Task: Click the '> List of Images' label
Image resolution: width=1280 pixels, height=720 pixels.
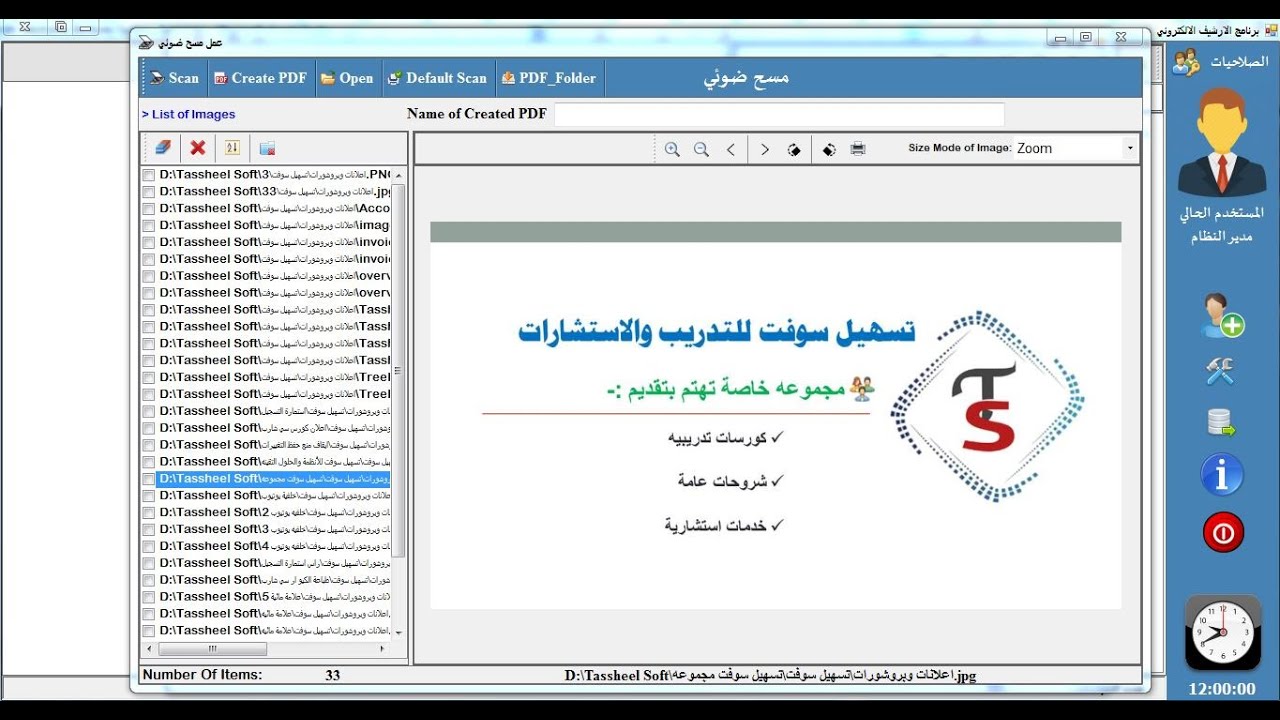Action: coord(189,115)
